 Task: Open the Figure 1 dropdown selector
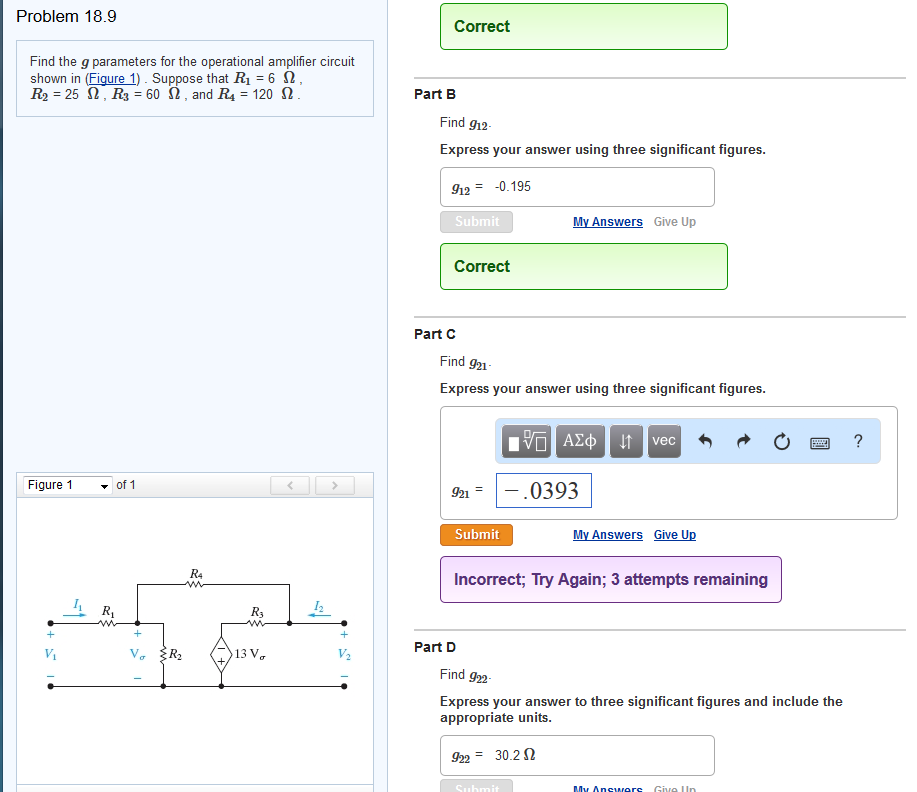pos(66,484)
